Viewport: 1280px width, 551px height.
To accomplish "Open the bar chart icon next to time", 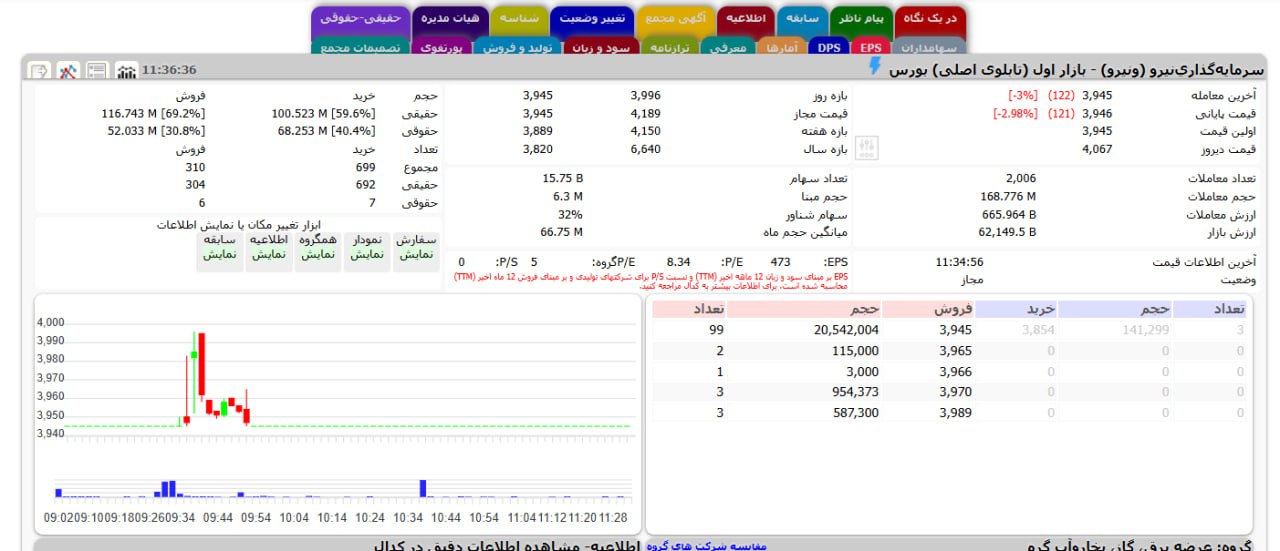I will (126, 71).
